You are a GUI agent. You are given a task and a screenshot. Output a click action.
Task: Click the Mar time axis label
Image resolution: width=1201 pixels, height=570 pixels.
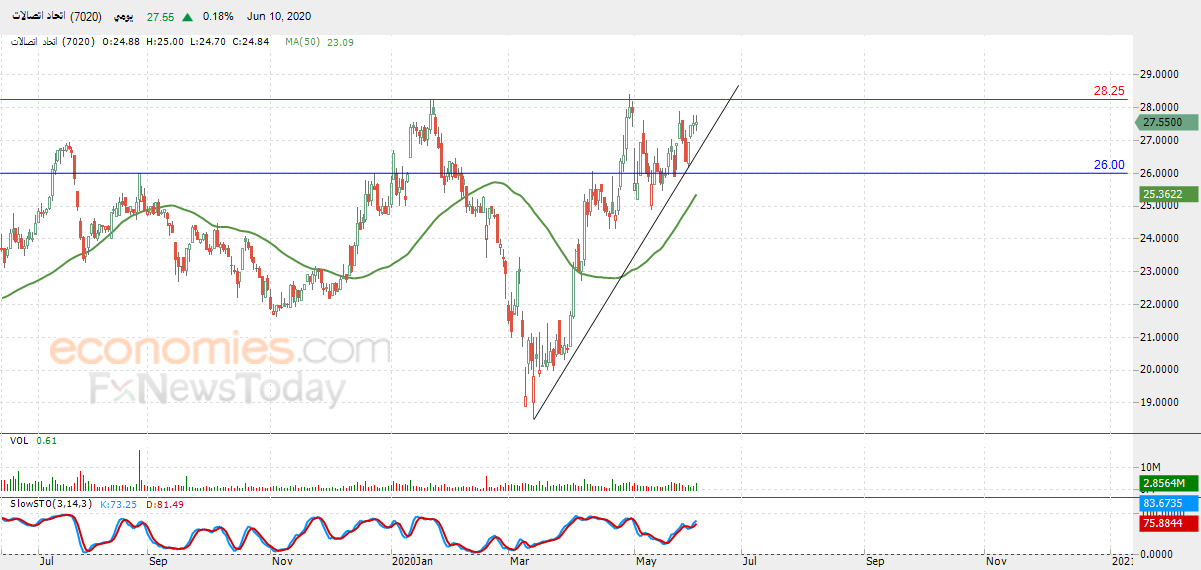pos(519,562)
